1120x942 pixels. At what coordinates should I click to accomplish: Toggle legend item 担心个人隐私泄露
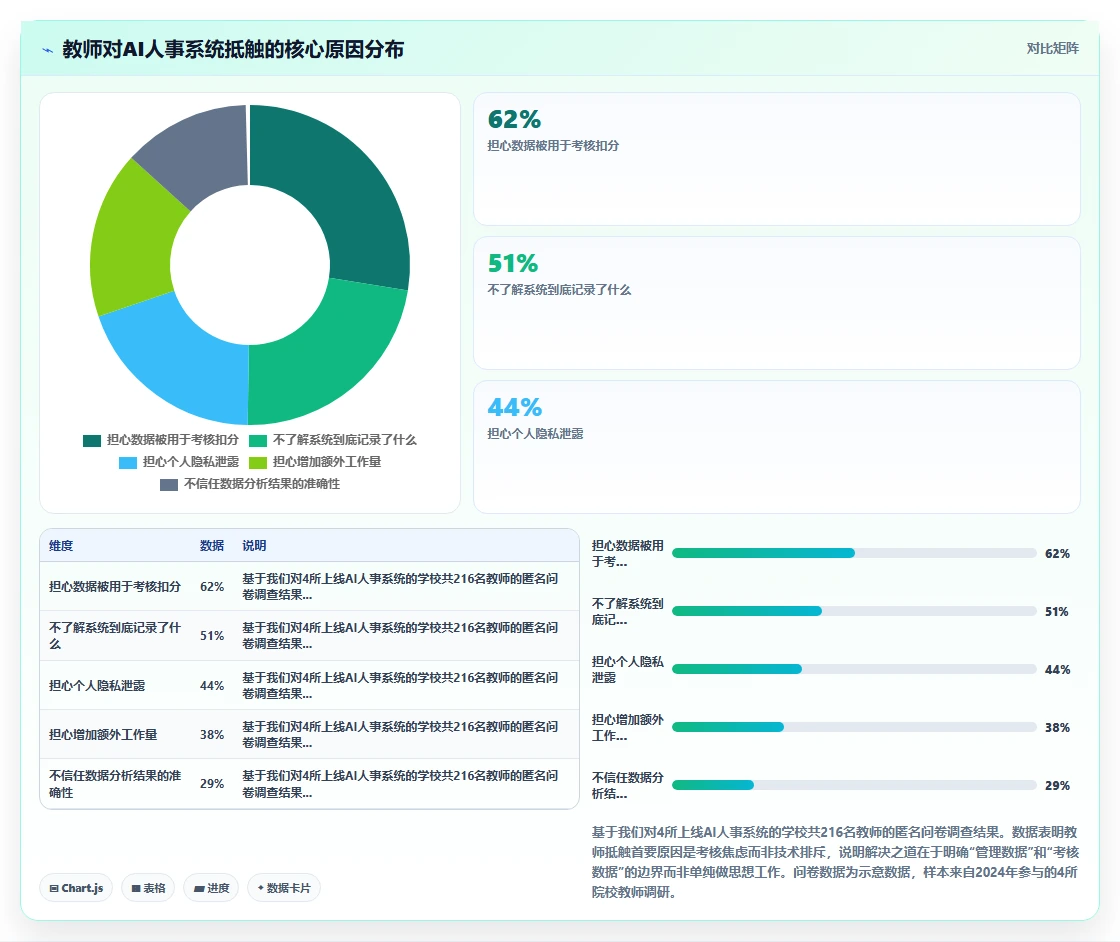[x=179, y=462]
